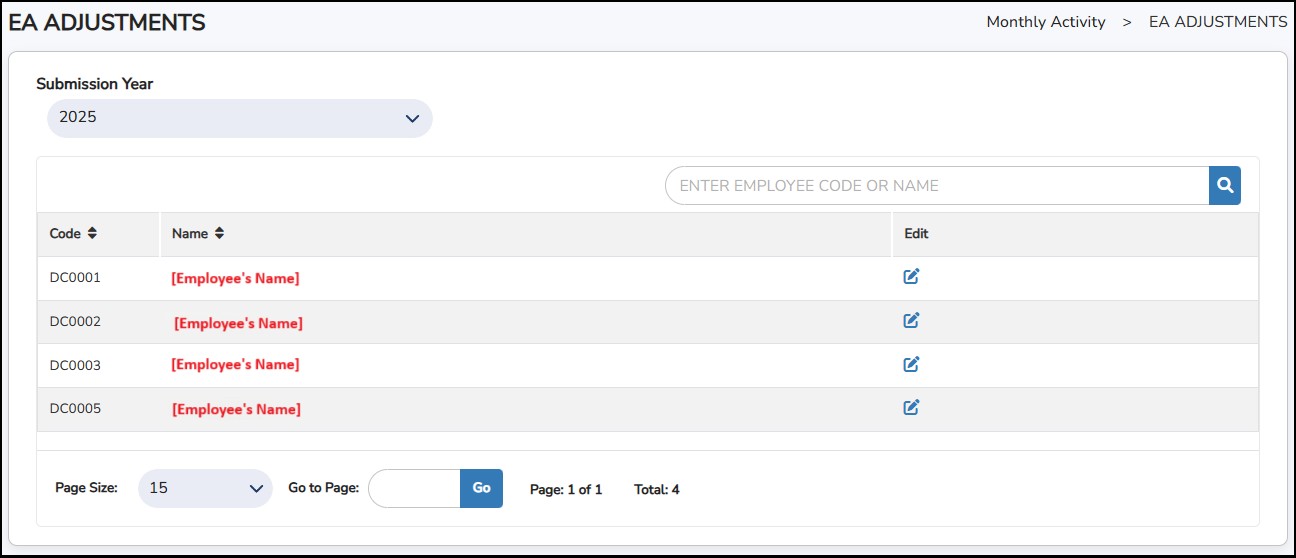Open the edit icon for DC0002

pyautogui.click(x=911, y=321)
